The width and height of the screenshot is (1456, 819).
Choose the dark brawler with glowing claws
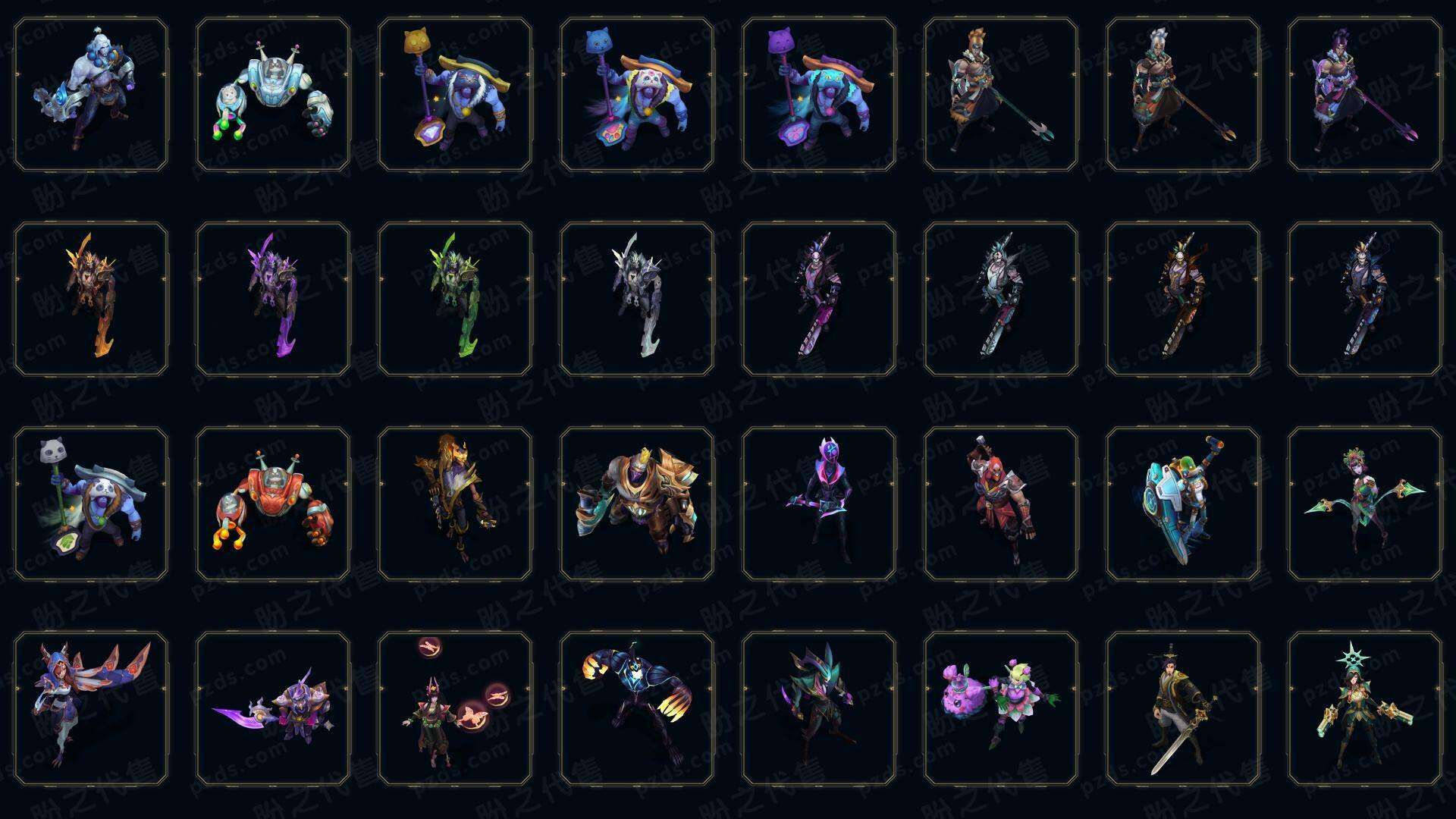tap(637, 709)
